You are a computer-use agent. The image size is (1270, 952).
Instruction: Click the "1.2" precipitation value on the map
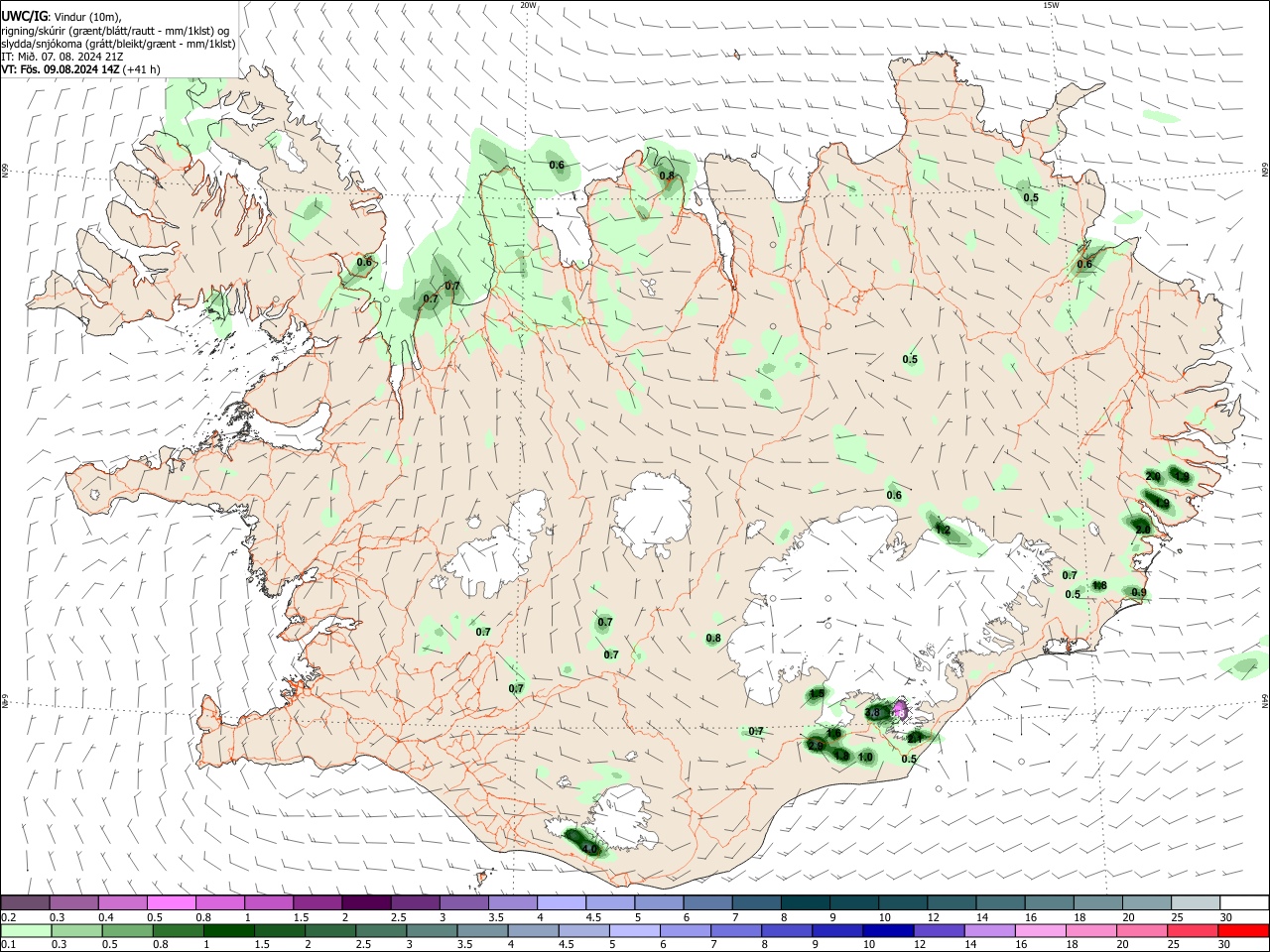[943, 531]
